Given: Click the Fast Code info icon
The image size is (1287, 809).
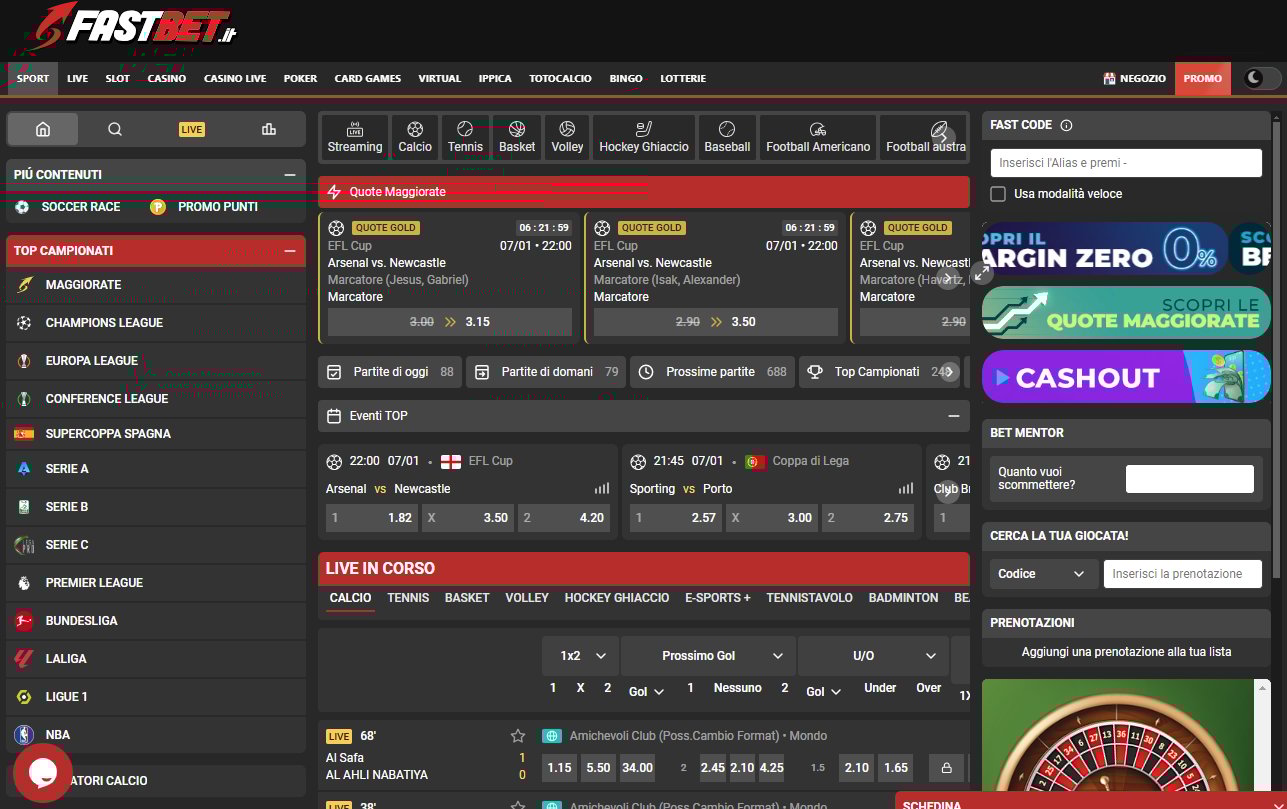Looking at the screenshot, I should coord(1066,125).
